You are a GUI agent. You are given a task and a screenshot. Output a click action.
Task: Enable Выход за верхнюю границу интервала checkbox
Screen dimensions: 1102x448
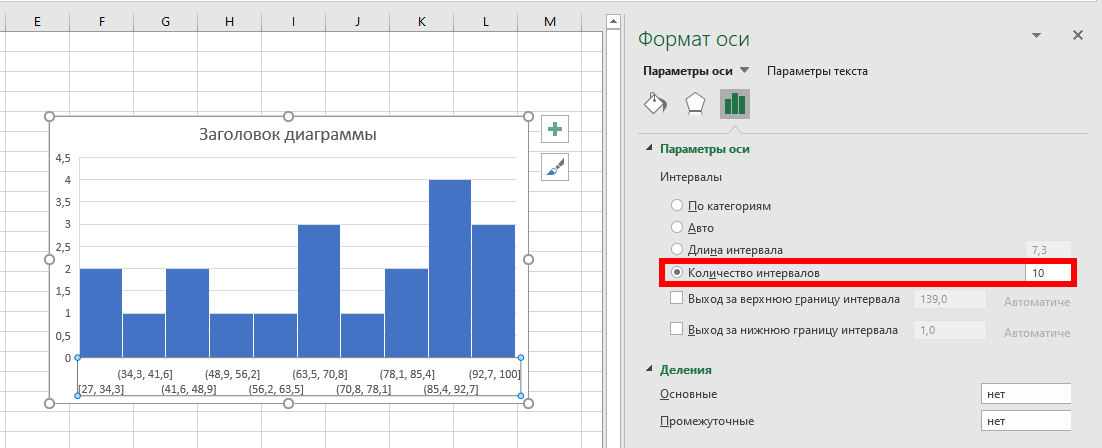(675, 299)
